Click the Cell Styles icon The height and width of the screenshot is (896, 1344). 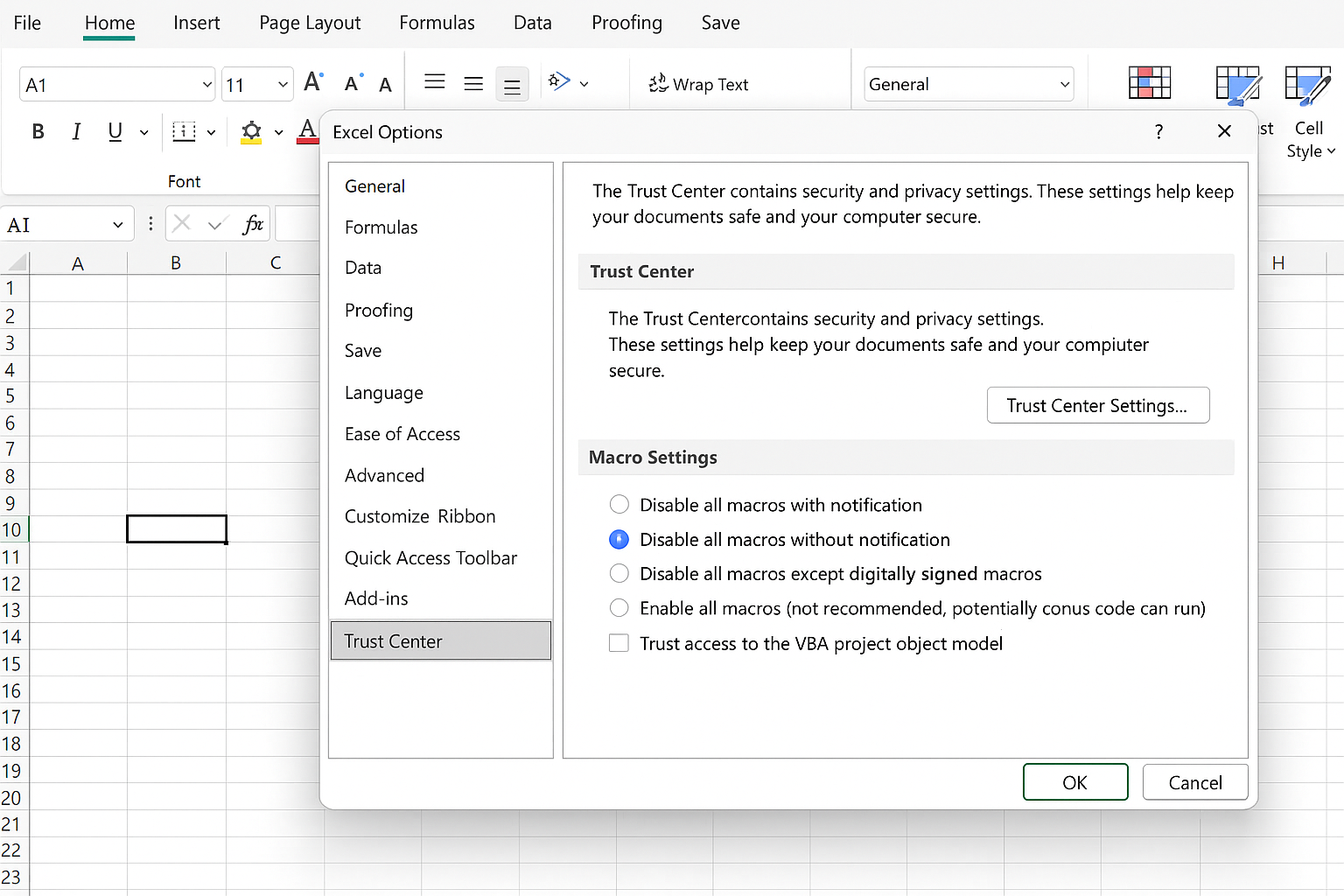pyautogui.click(x=1307, y=84)
